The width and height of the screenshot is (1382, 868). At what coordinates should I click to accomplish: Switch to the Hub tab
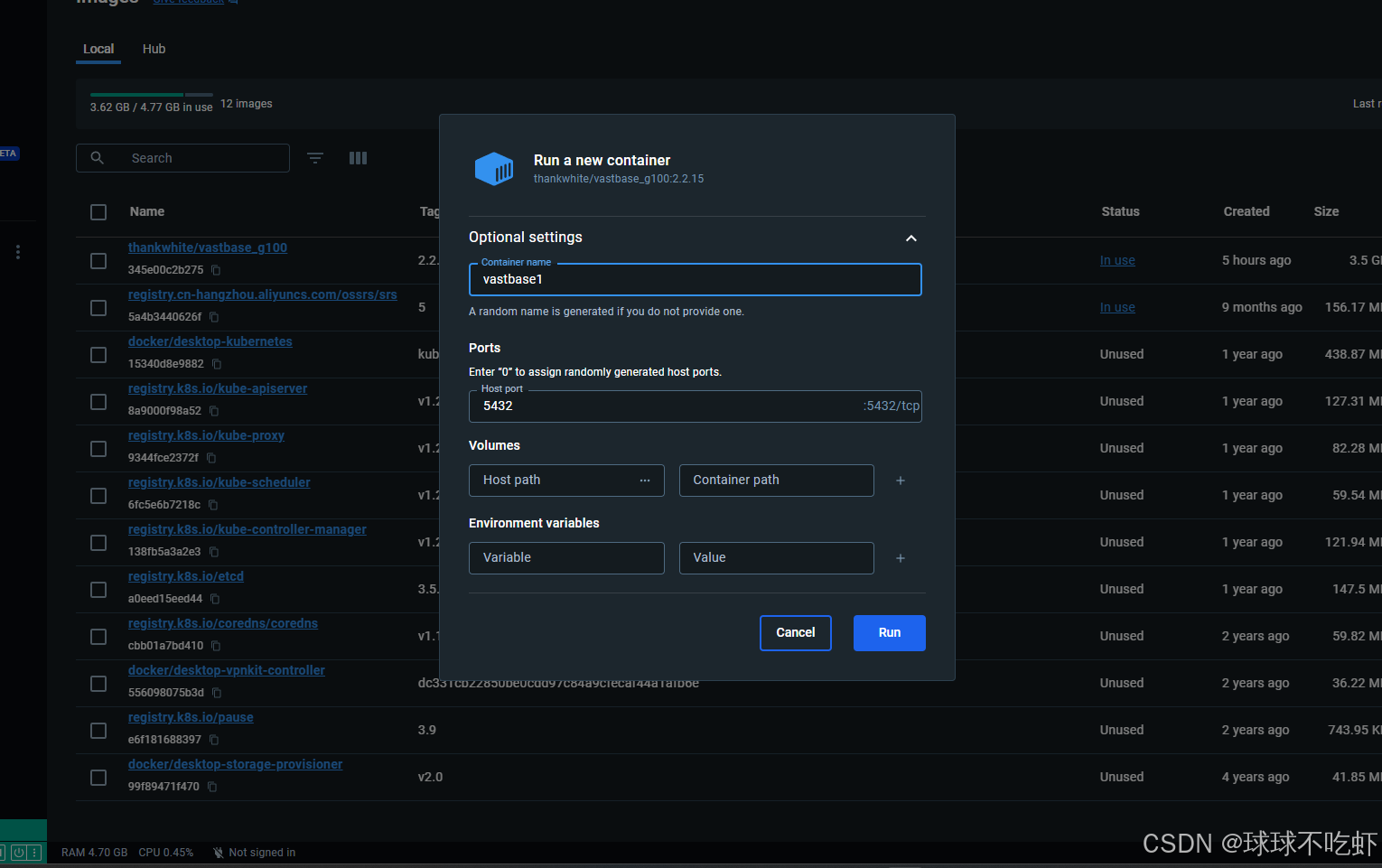pos(154,49)
